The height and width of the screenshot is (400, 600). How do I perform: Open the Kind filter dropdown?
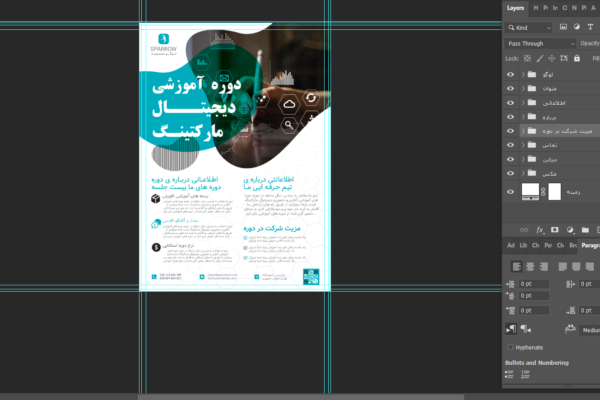click(529, 28)
